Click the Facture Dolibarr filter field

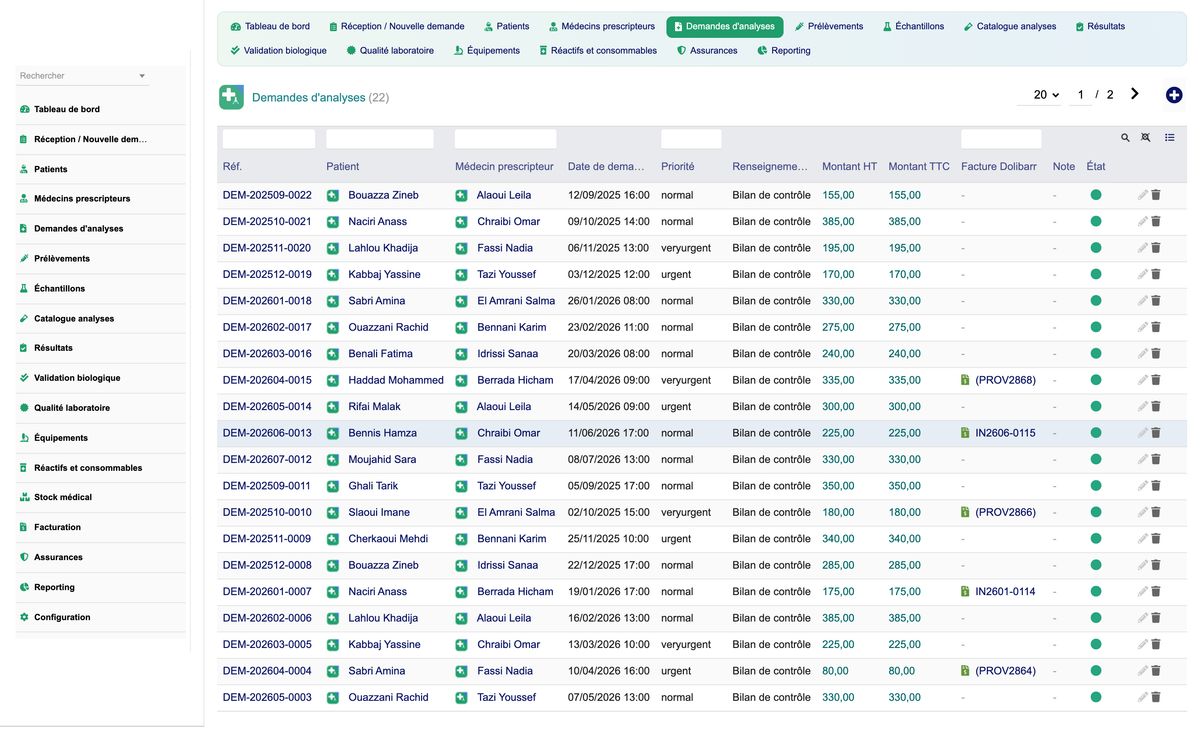coord(1001,139)
